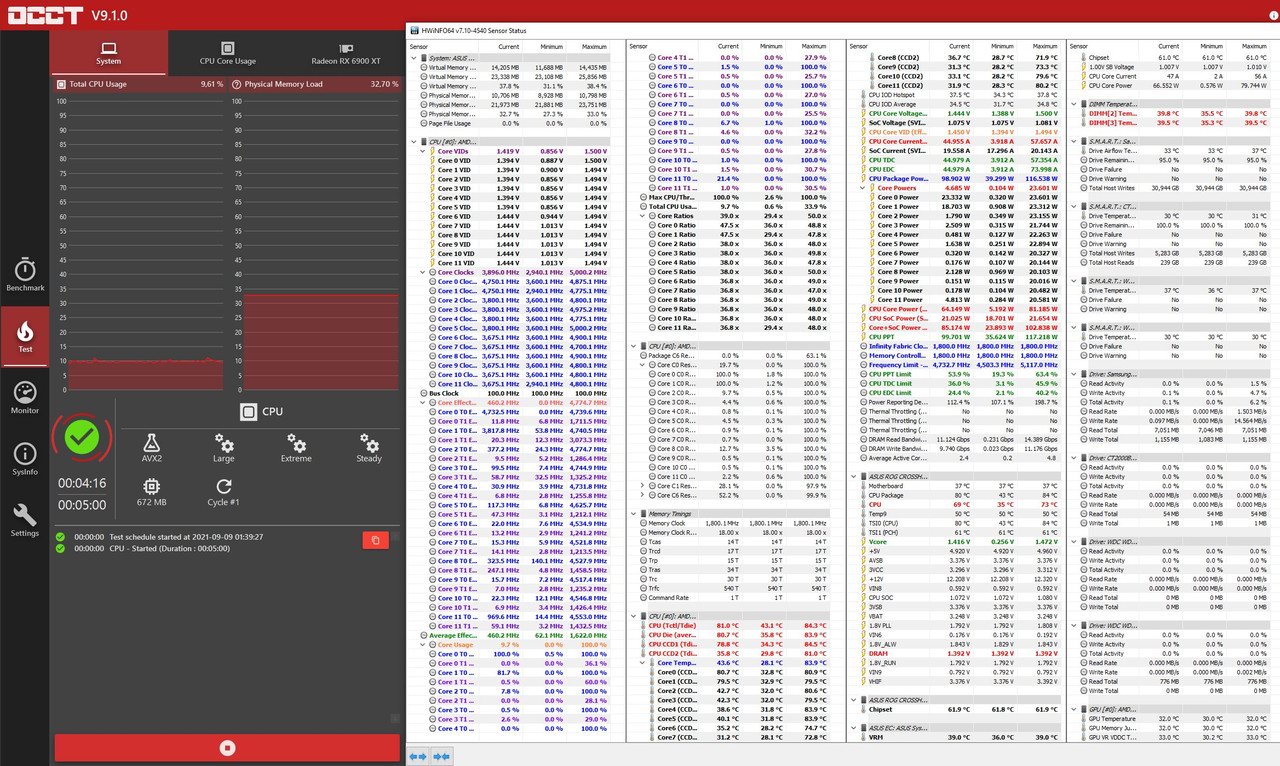
Task: Click the Physical Memory Load help icon
Action: [236, 84]
